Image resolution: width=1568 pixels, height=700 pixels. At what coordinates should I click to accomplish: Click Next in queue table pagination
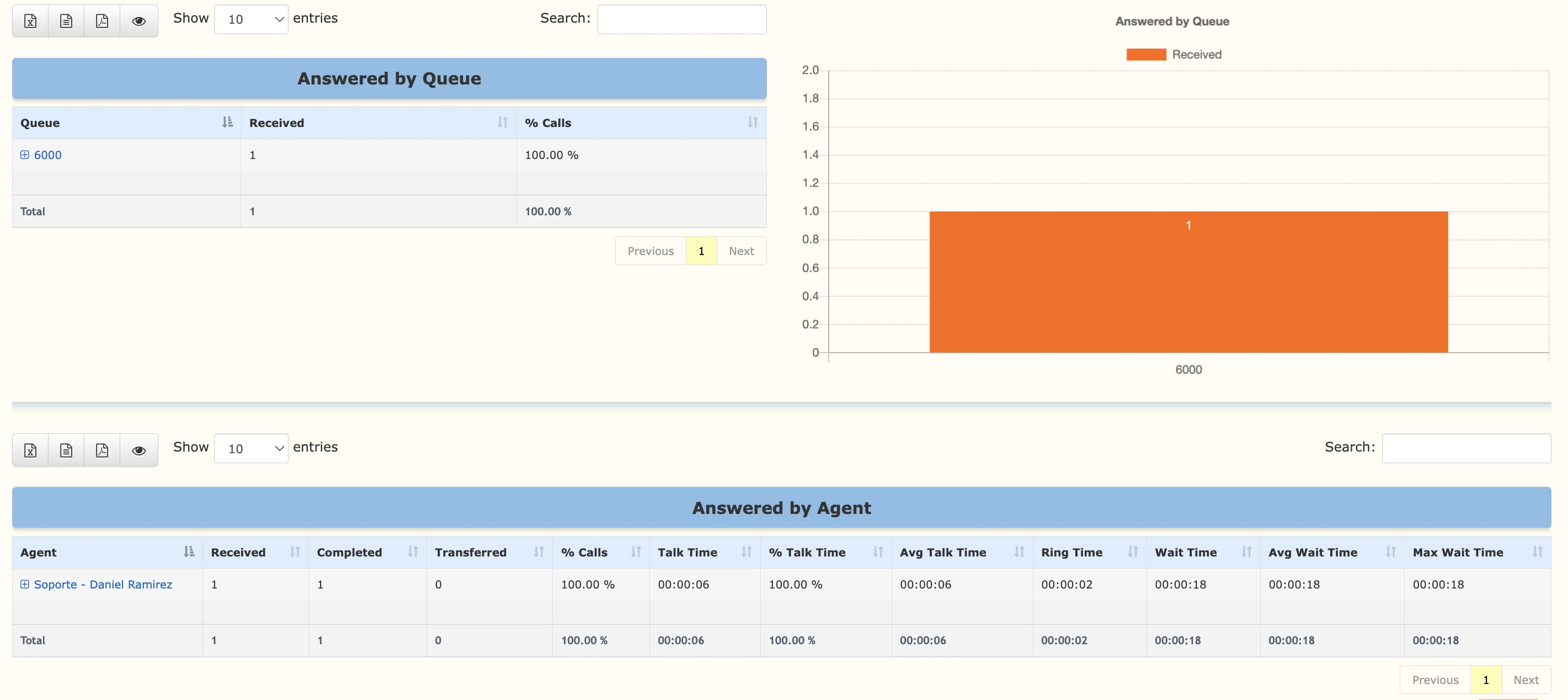(x=740, y=251)
